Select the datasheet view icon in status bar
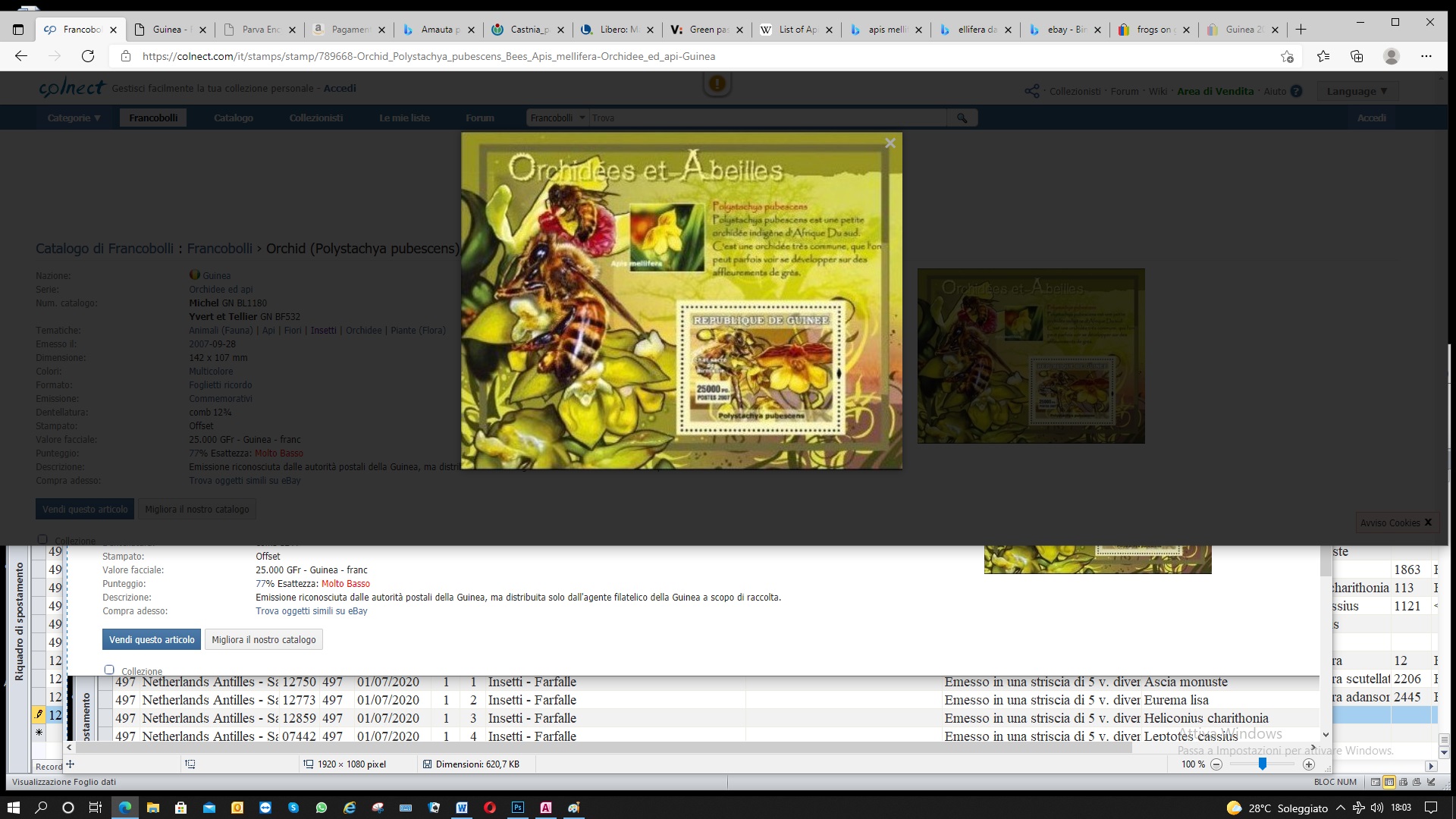Image resolution: width=1456 pixels, height=819 pixels. pyautogui.click(x=1389, y=782)
